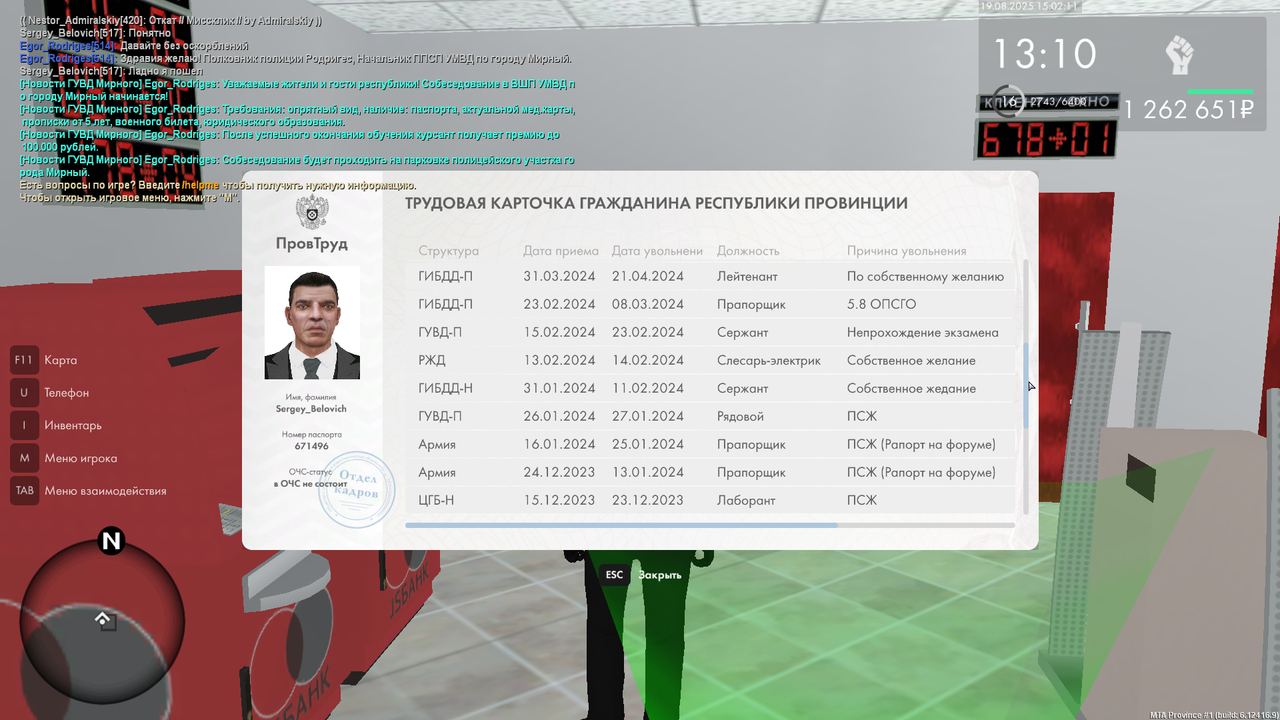This screenshot has height=720, width=1280.
Task: Click the passport number 671496
Action: (312, 446)
